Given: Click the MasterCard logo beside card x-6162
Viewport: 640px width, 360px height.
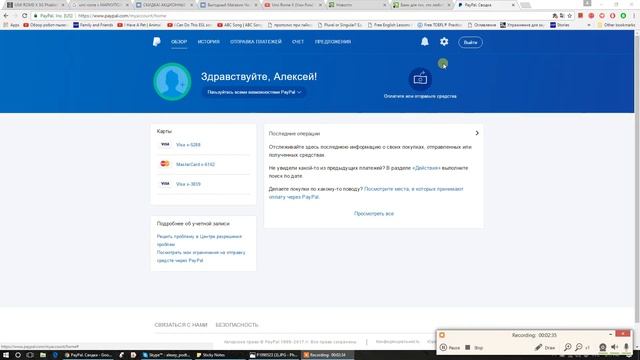Looking at the screenshot, I should point(165,164).
